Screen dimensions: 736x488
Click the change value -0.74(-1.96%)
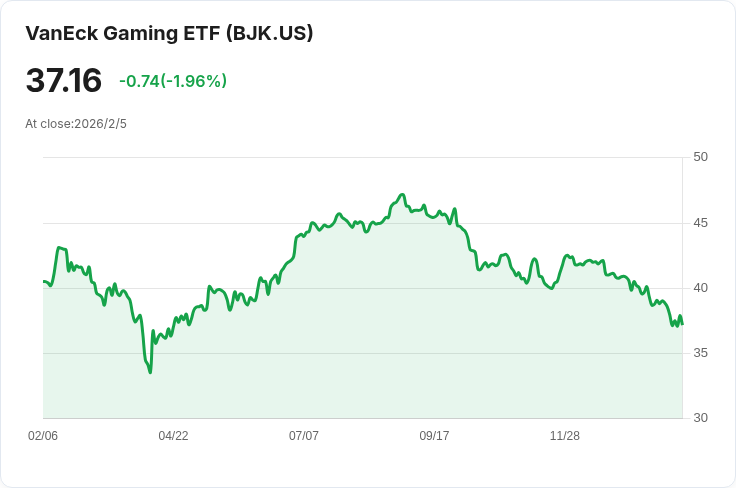(173, 81)
